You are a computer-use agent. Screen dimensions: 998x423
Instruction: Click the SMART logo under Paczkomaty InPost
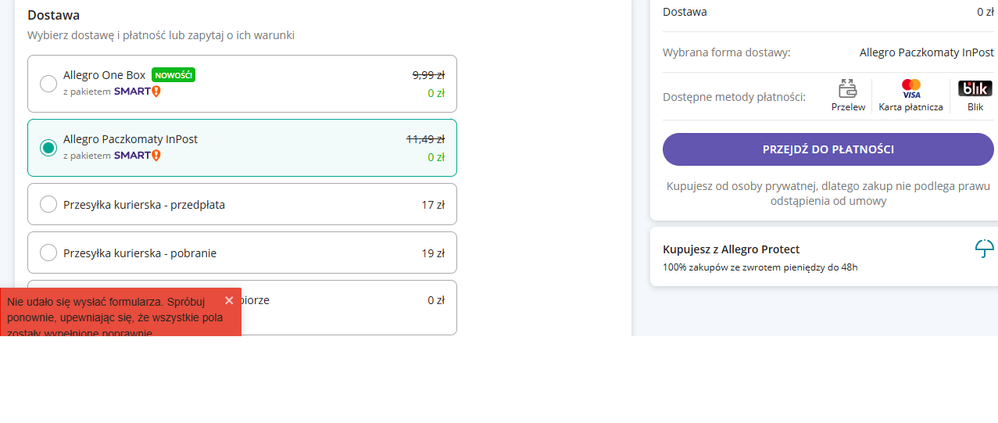pos(137,155)
